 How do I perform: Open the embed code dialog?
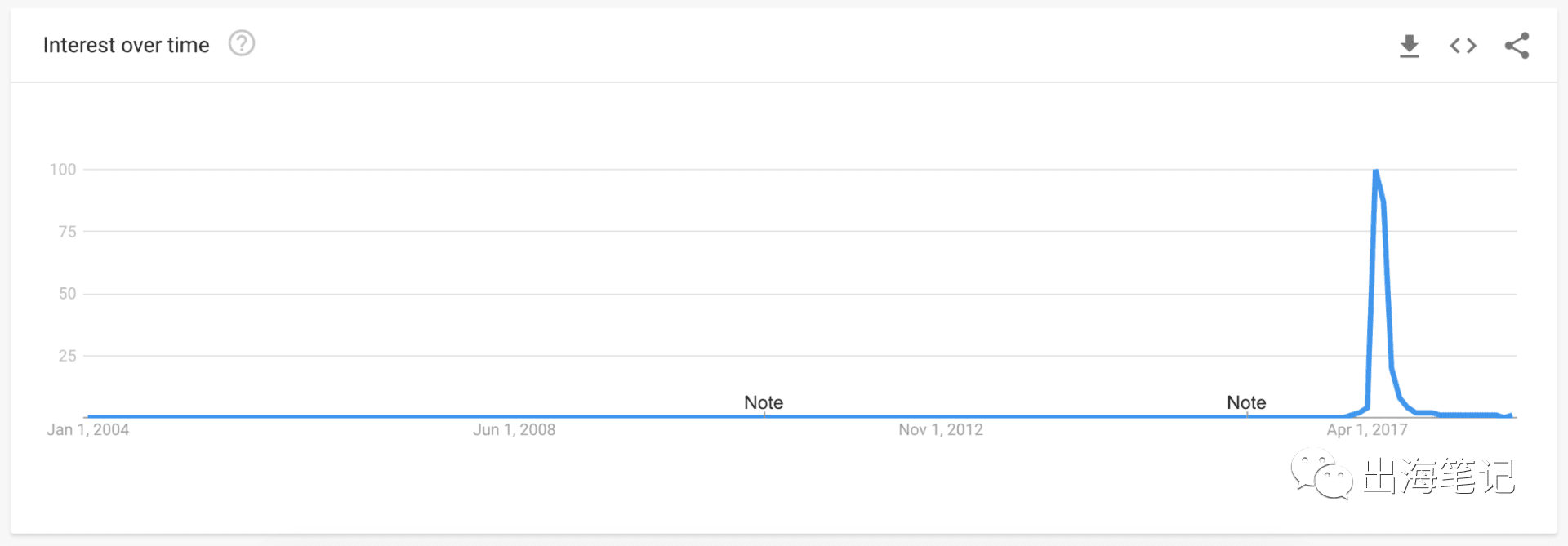(1463, 46)
